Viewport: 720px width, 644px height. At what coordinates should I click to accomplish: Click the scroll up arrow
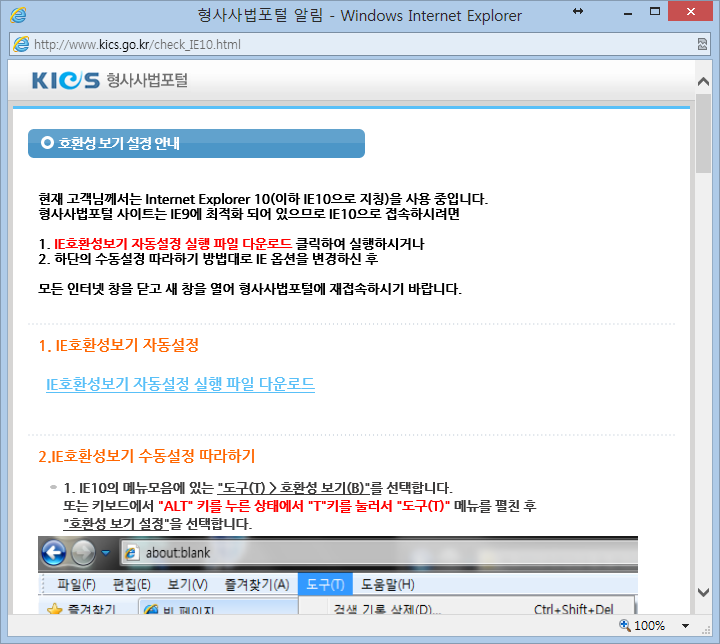(703, 82)
